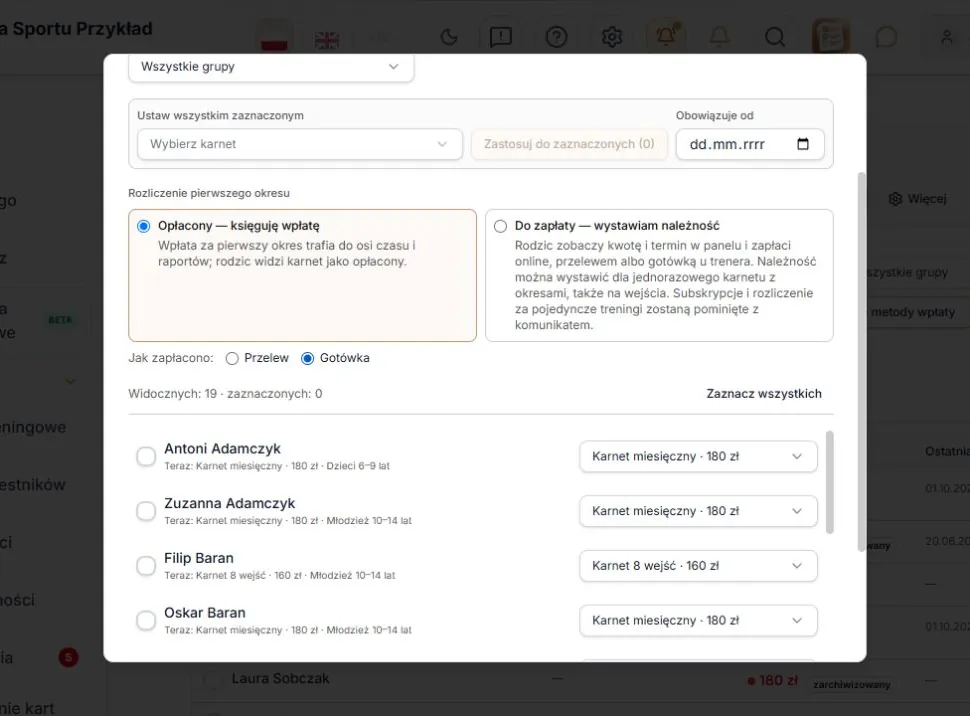This screenshot has width=970, height=716.
Task: Open karnet dropdown for Oskar Baran
Action: (698, 620)
